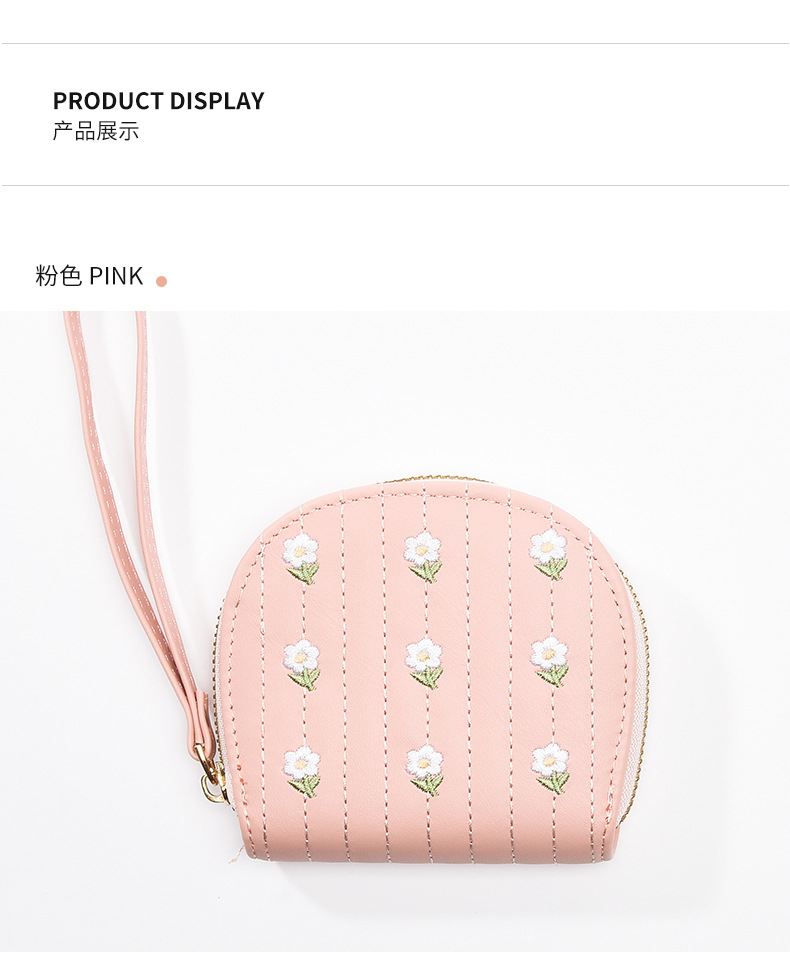The height and width of the screenshot is (967, 790).
Task: Click the bottom-middle embroidered flower
Action: pyautogui.click(x=425, y=770)
